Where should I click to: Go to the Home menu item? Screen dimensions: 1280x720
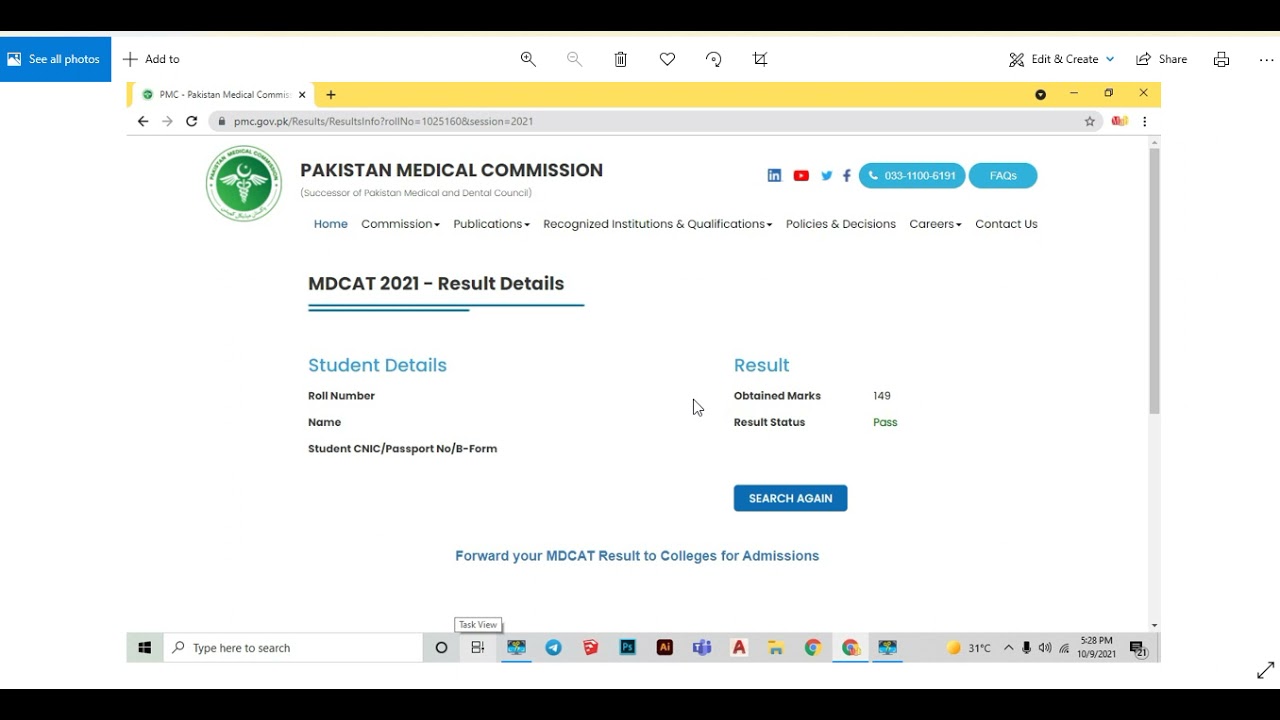coord(331,224)
